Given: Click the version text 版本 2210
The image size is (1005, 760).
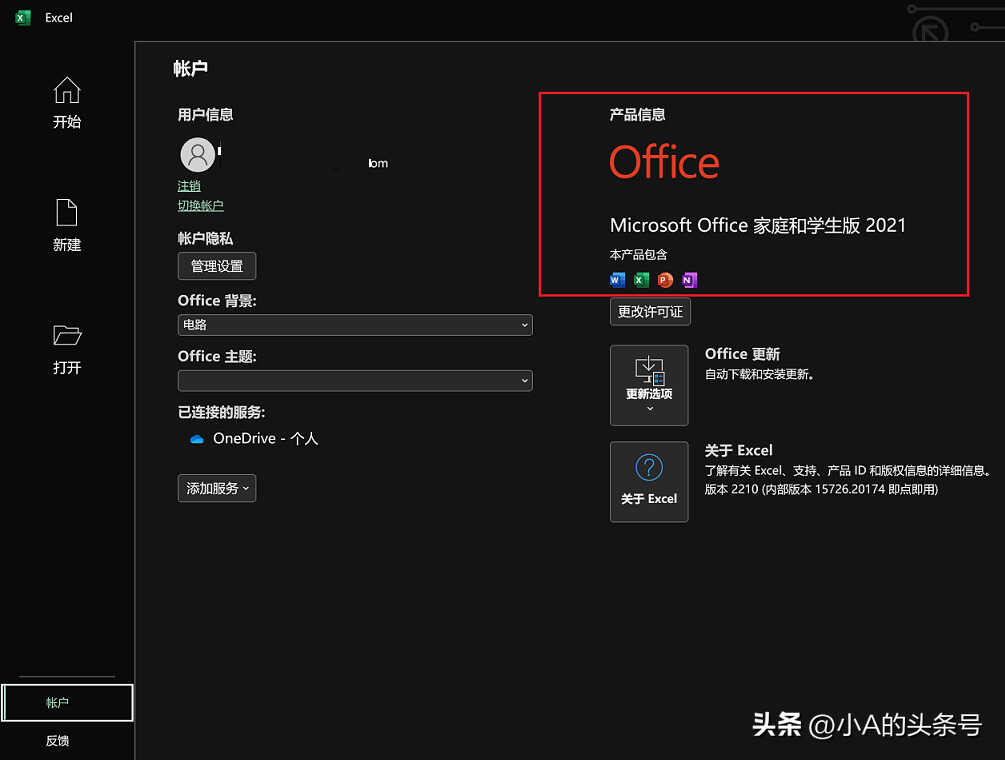Looking at the screenshot, I should point(821,490).
